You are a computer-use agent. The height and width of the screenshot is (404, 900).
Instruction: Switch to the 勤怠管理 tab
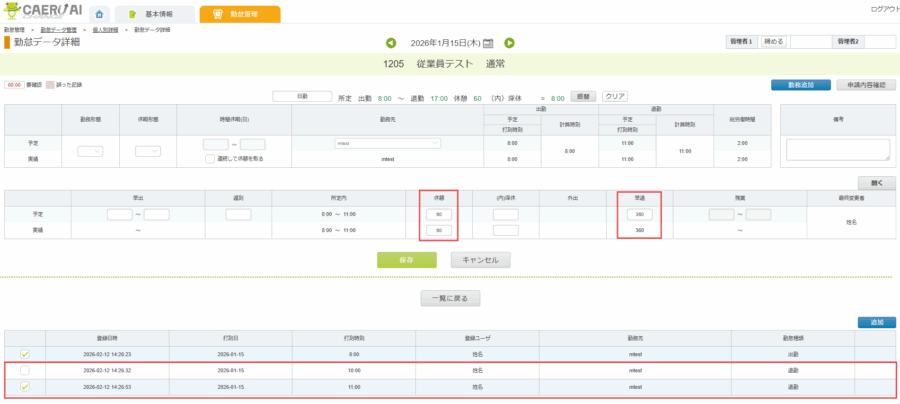coord(239,14)
